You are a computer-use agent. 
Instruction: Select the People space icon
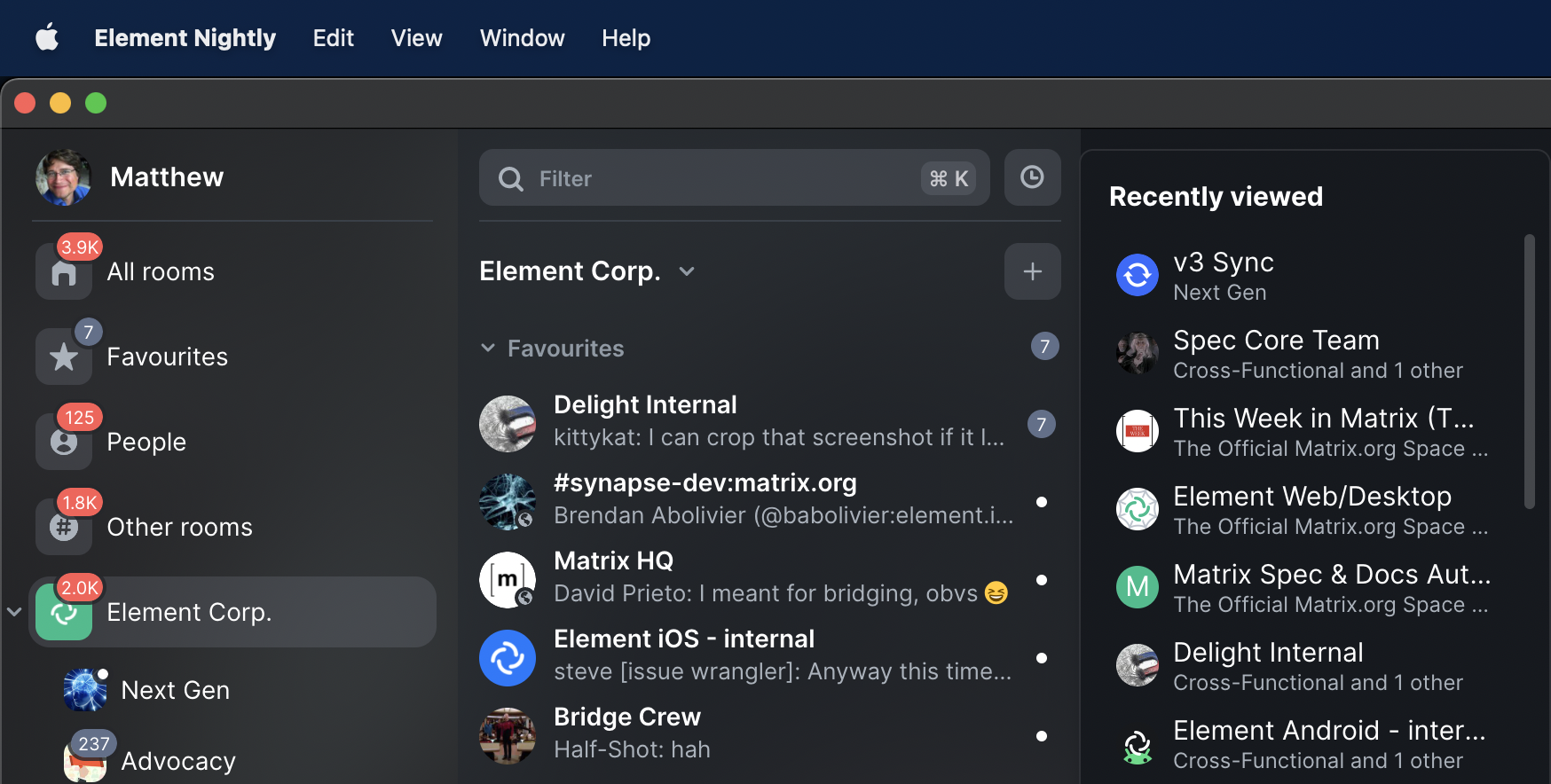coord(64,442)
